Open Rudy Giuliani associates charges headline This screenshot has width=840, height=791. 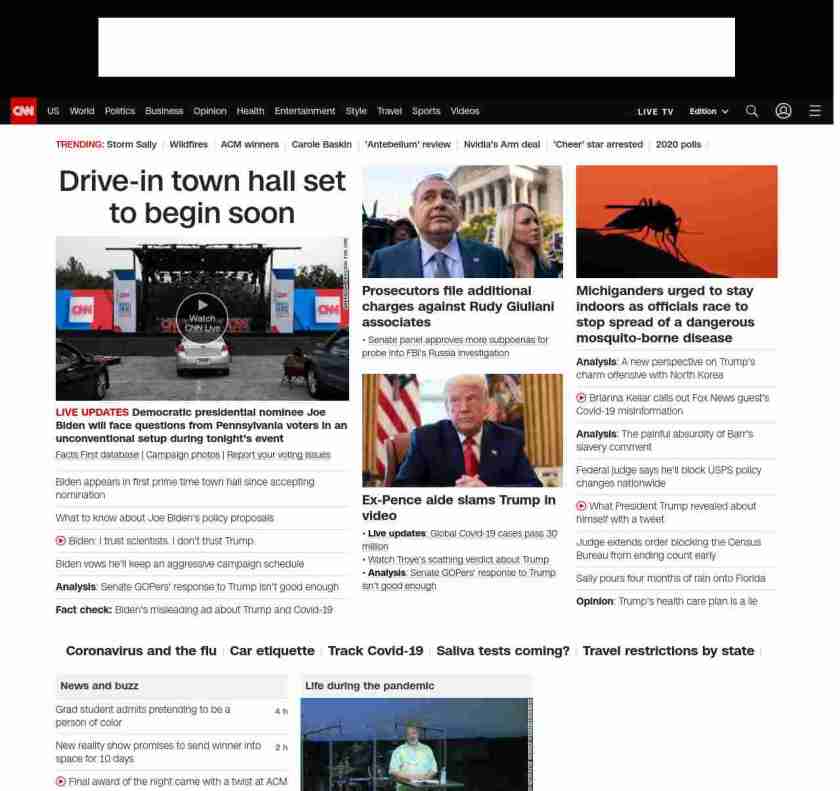[x=457, y=306]
